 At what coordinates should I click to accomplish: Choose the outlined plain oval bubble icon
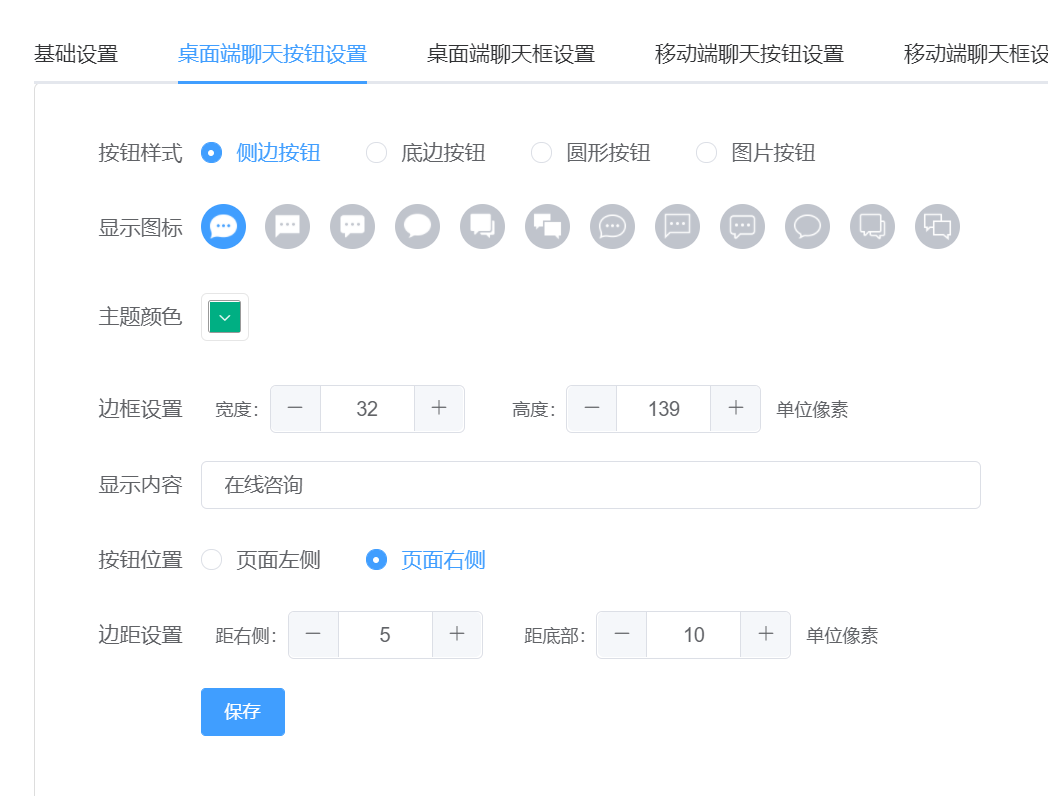[x=807, y=227]
